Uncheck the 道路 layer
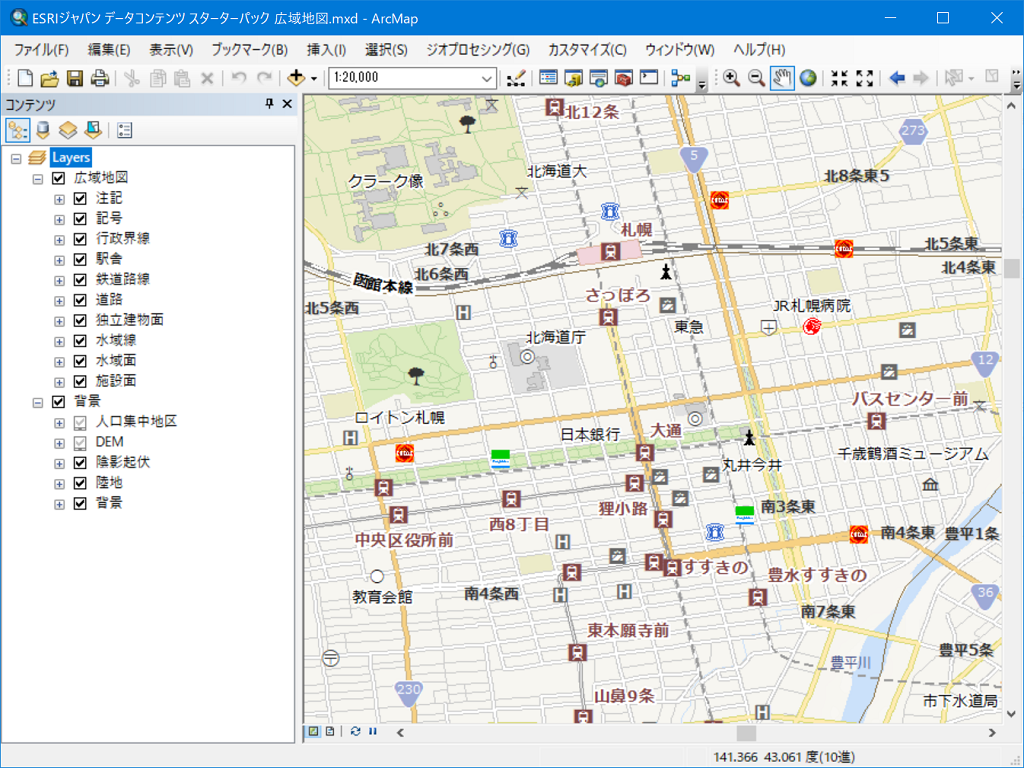Viewport: 1024px width, 768px height. (80, 300)
